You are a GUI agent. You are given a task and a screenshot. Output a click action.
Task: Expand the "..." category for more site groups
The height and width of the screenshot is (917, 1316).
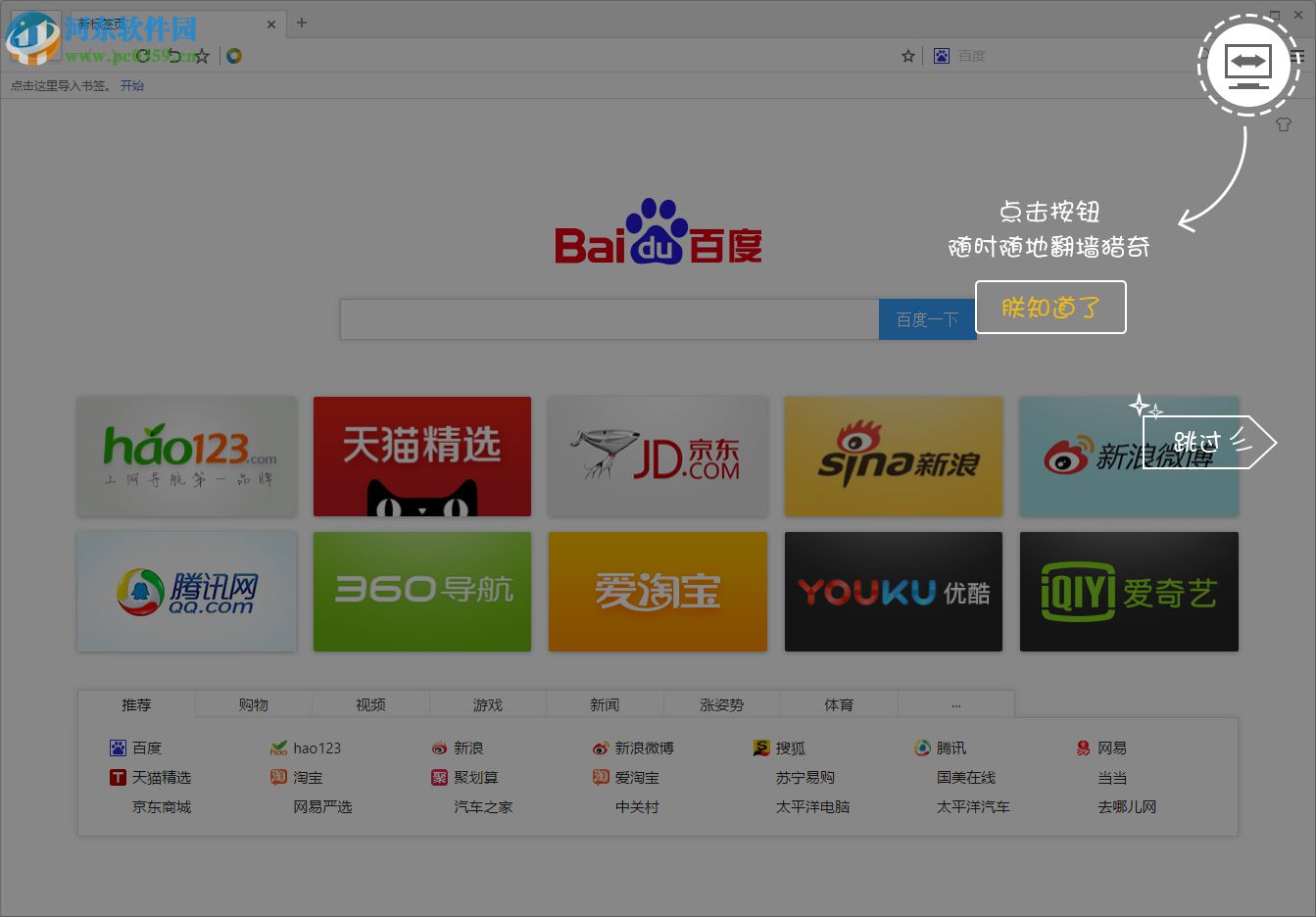(x=955, y=703)
